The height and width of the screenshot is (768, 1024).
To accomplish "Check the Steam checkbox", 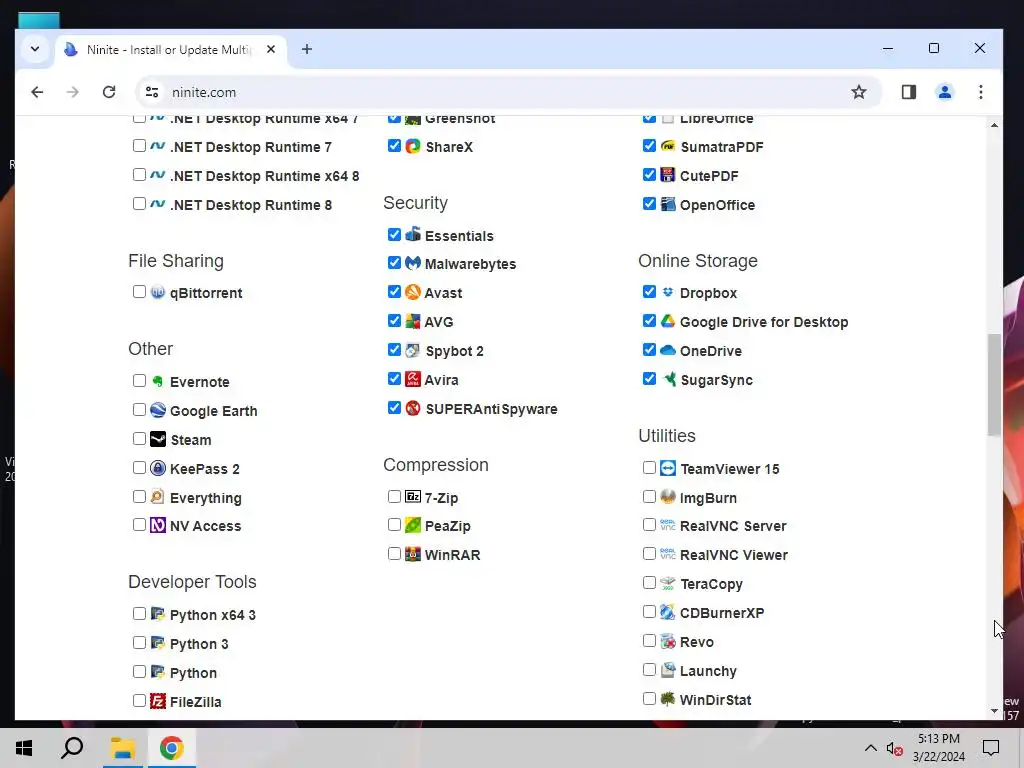I will pos(139,438).
